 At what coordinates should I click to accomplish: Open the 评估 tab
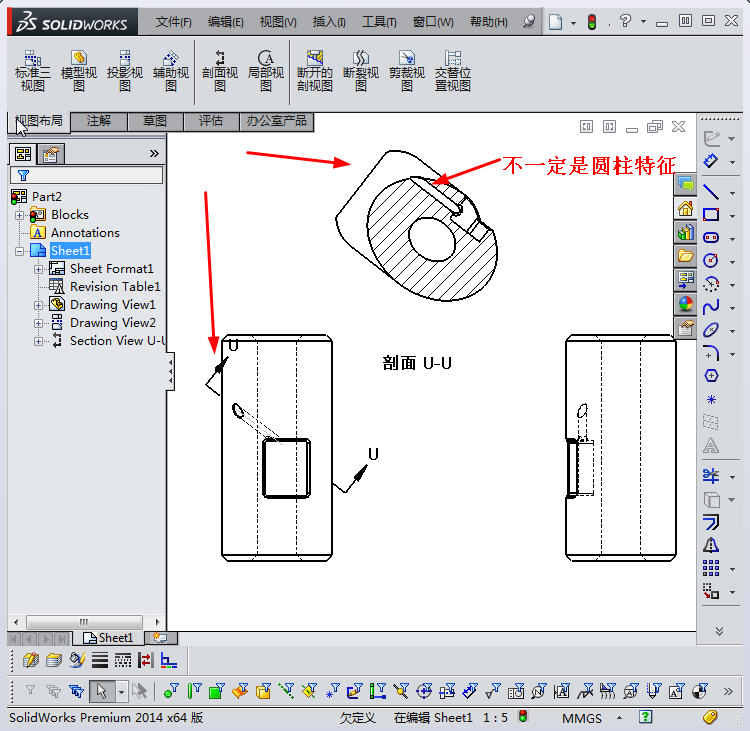211,121
